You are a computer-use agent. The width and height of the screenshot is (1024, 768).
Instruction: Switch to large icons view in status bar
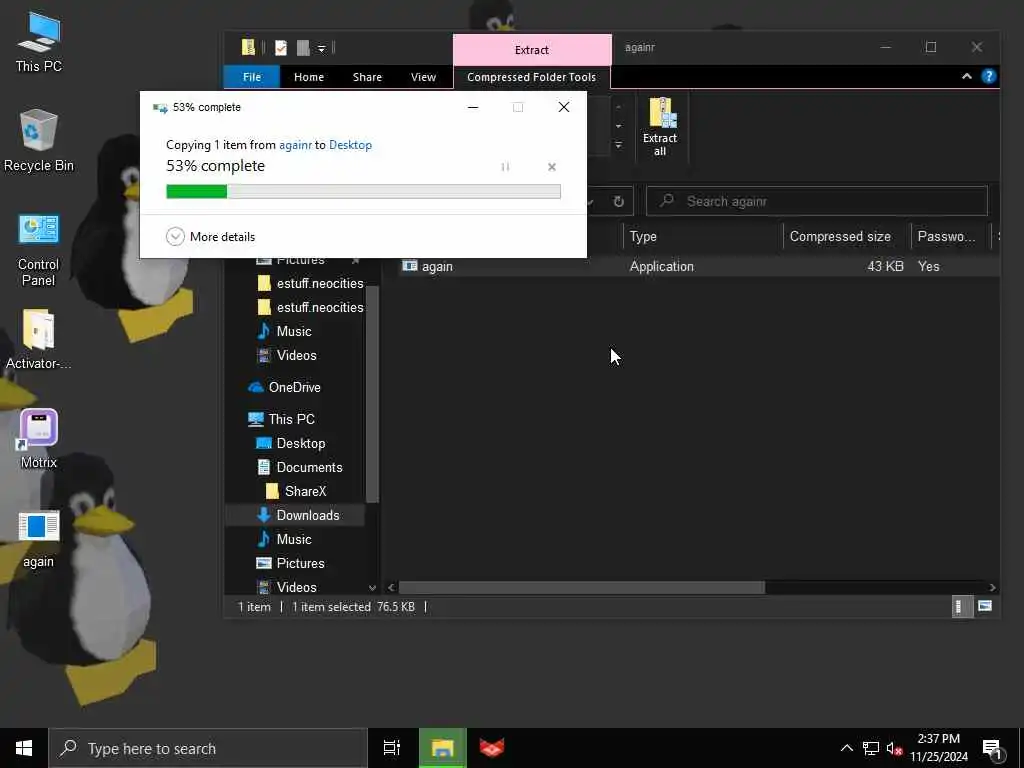tap(985, 607)
